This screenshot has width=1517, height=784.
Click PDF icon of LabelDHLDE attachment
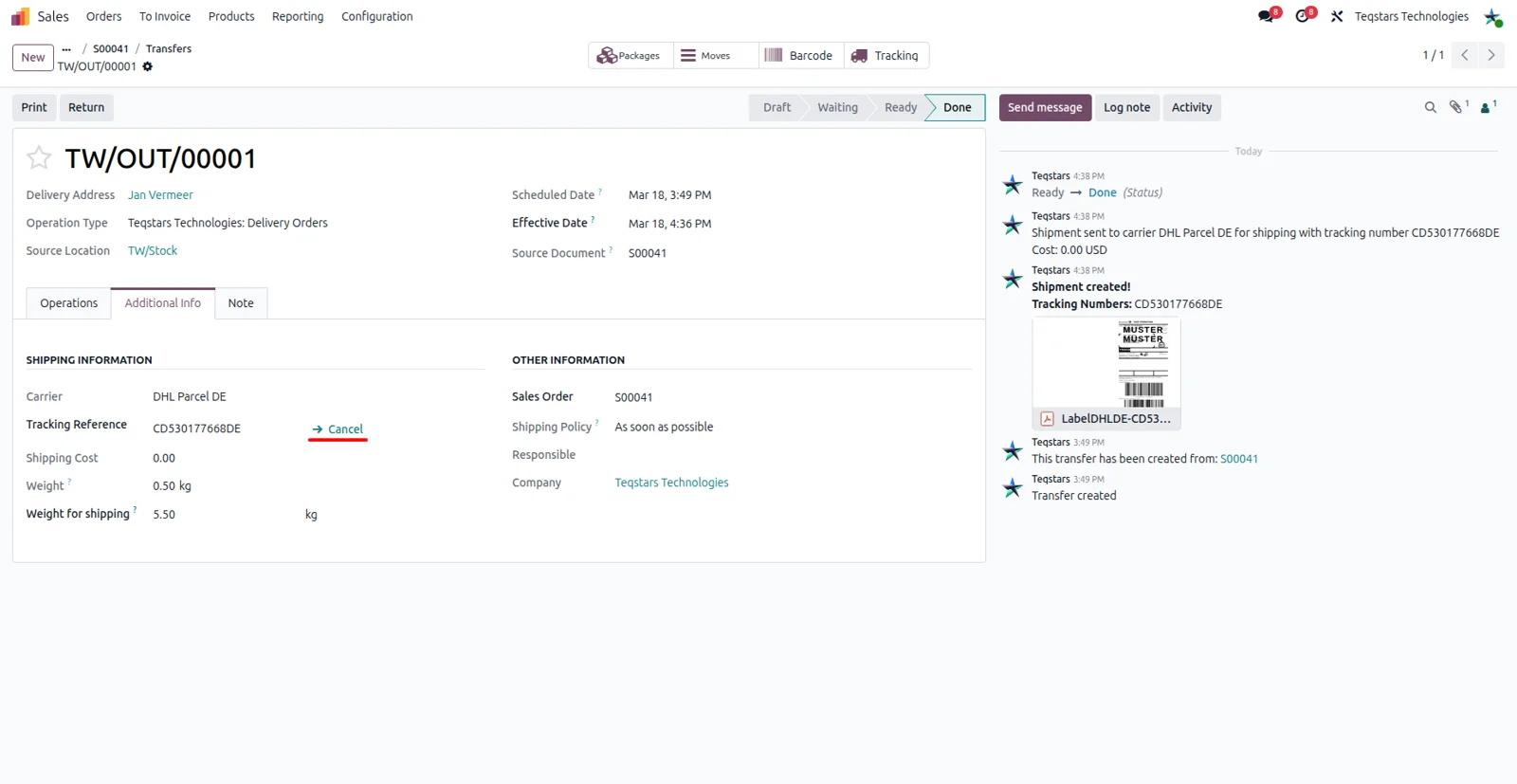coord(1047,418)
